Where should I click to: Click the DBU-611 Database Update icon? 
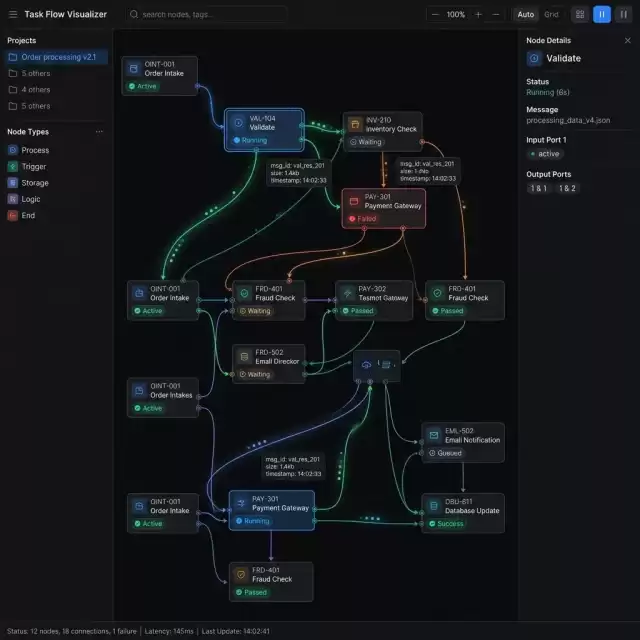point(434,506)
